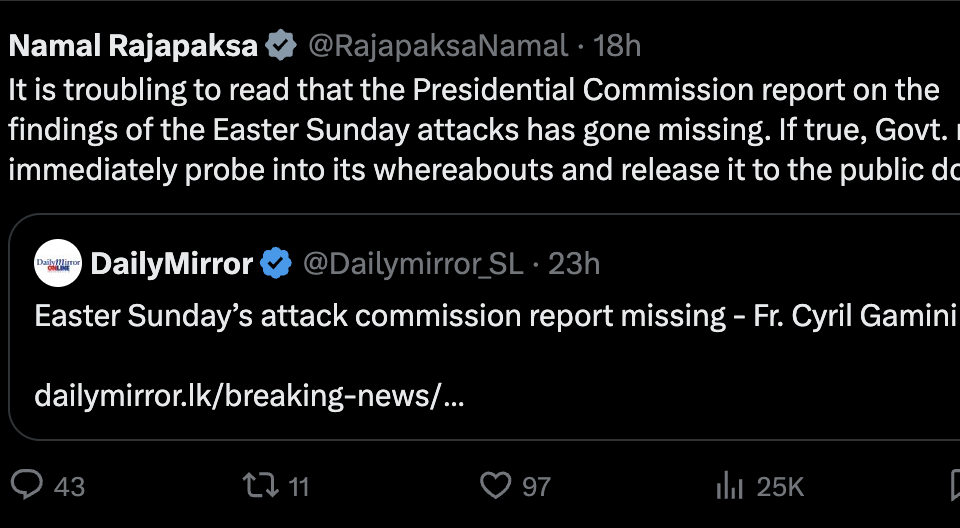Click the 97 likes count
Viewport: 960px width, 528px height.
click(x=536, y=487)
